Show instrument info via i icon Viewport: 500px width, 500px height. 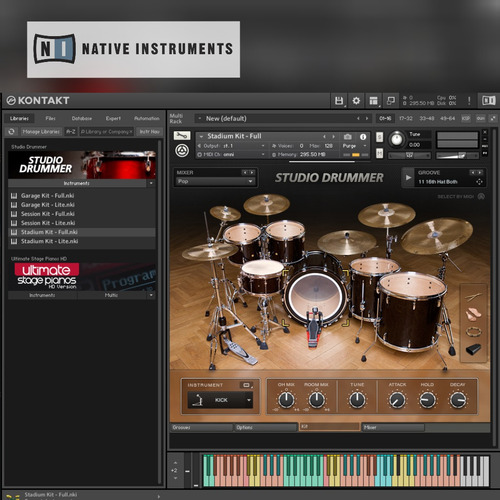click(x=363, y=137)
